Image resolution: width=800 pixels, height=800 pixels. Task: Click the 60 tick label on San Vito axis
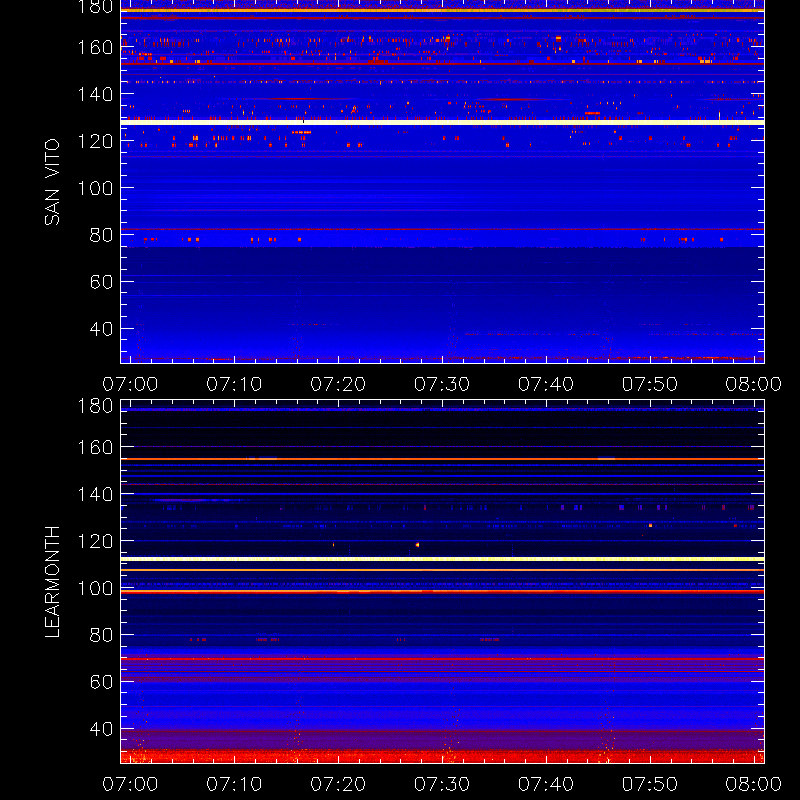pos(102,282)
